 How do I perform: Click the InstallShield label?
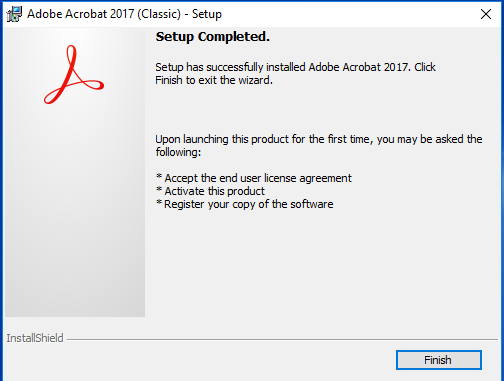(x=35, y=338)
